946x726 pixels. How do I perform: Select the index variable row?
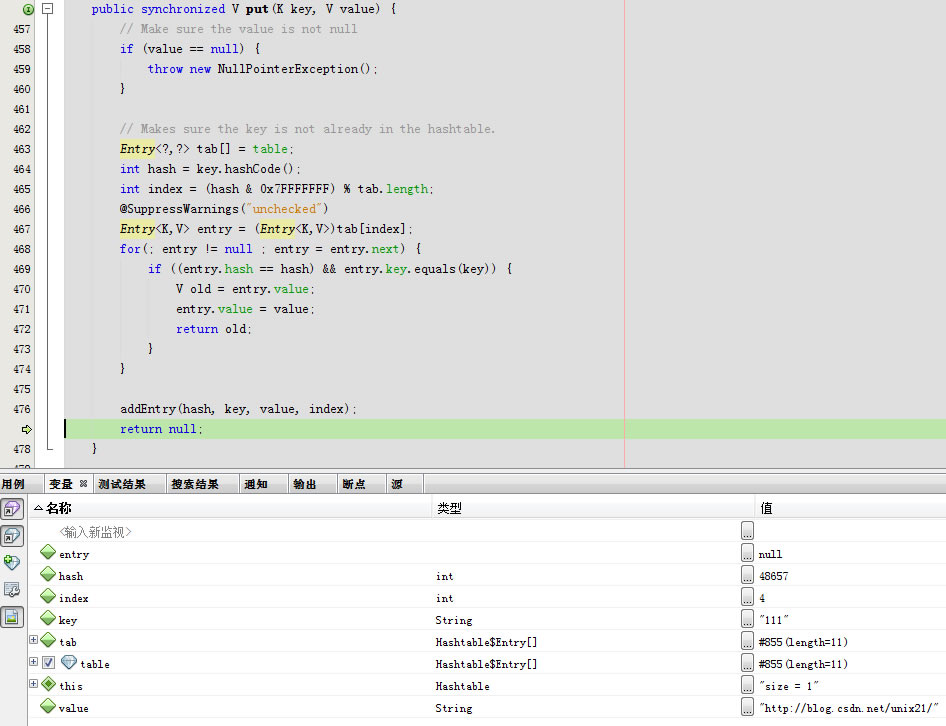pos(487,598)
